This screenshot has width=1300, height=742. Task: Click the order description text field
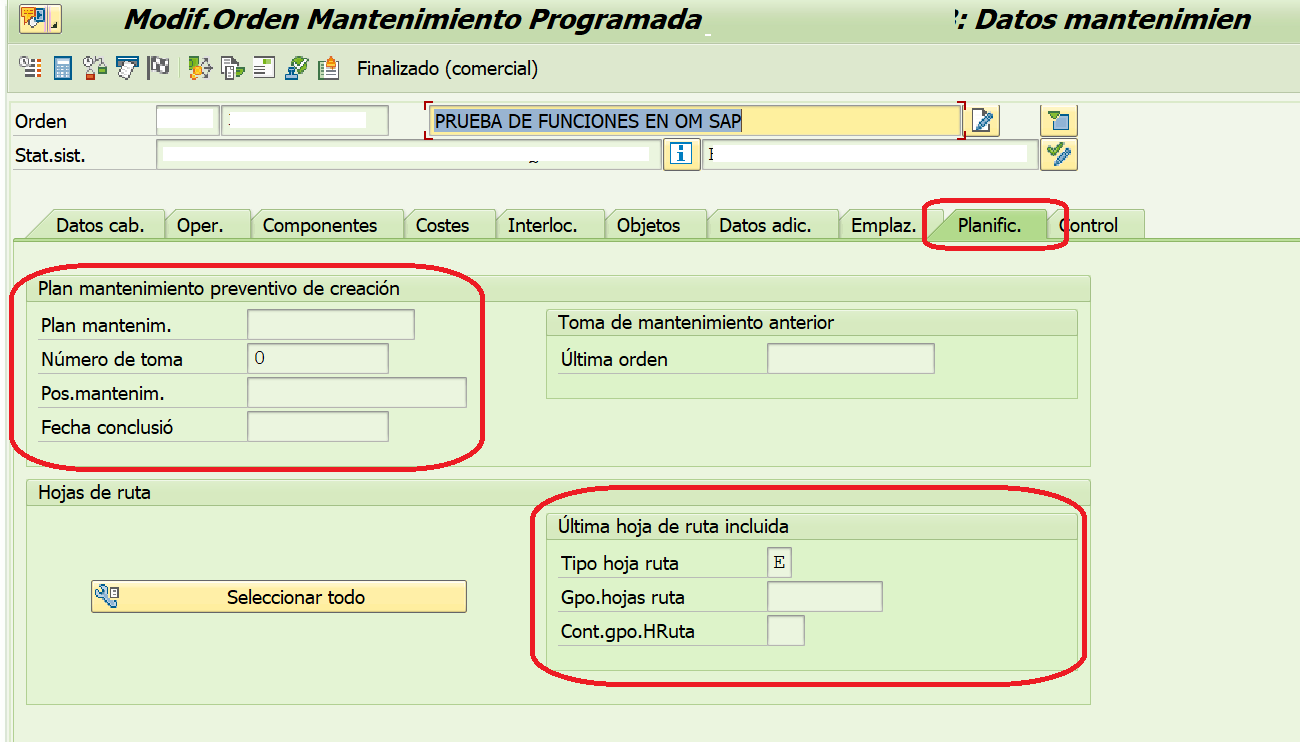pos(694,121)
